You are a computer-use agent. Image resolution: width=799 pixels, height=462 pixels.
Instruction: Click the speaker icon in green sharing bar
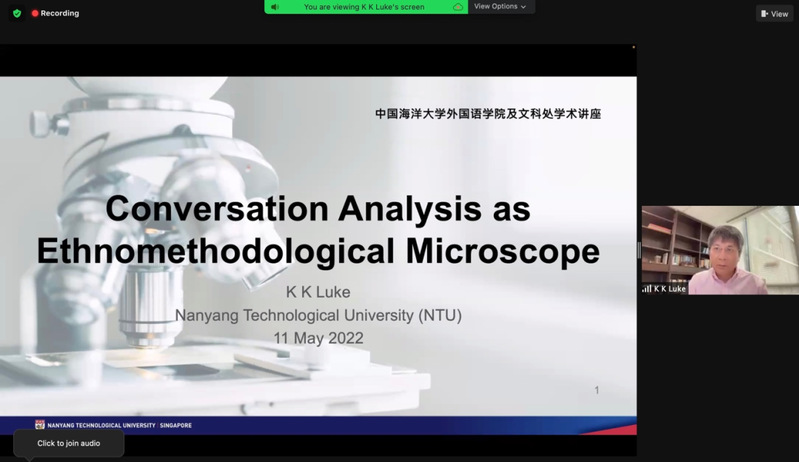pyautogui.click(x=275, y=7)
